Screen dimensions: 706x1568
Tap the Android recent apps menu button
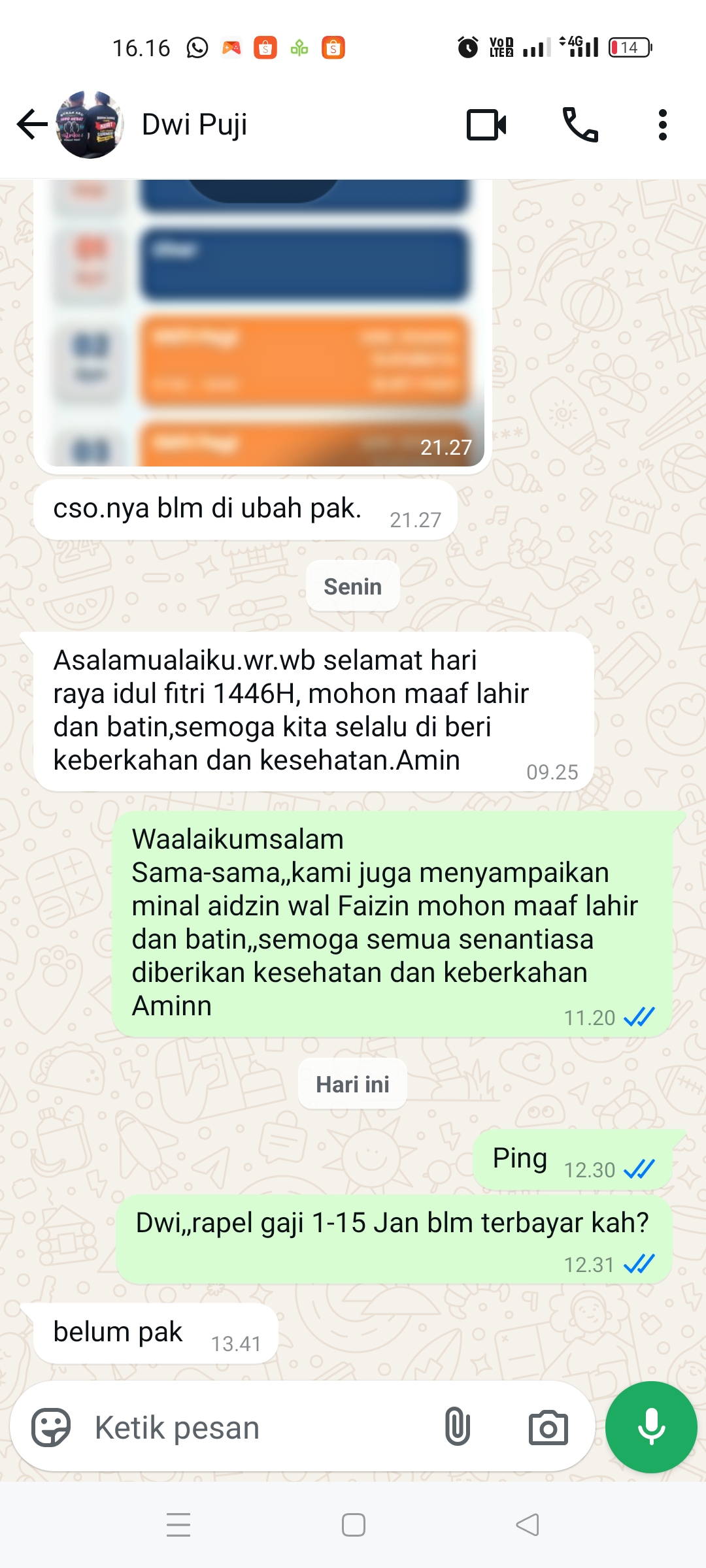pos(178,1525)
